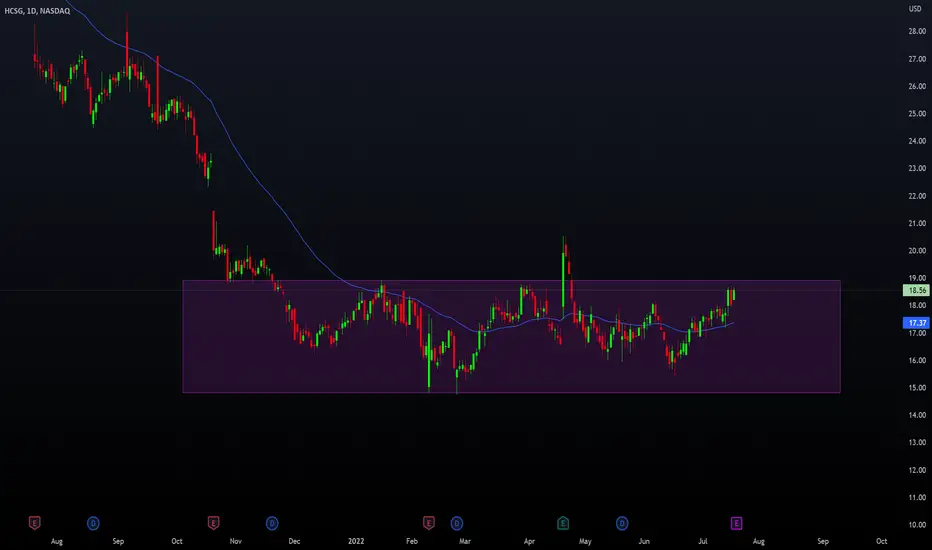Open the green earnings marker near Apr
The height and width of the screenshot is (550, 932).
click(x=563, y=523)
